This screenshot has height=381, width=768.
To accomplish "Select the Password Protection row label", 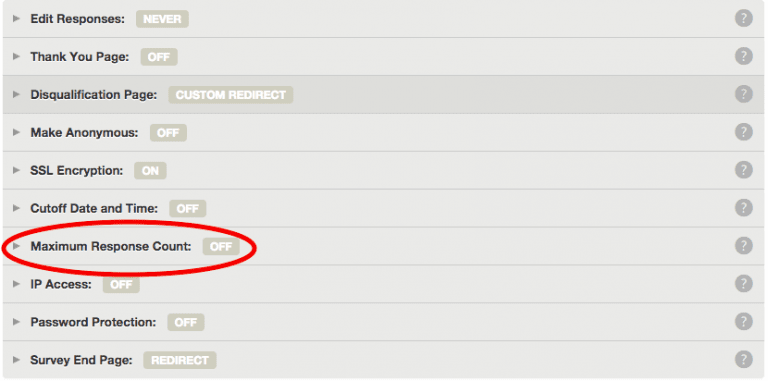I will 93,322.
